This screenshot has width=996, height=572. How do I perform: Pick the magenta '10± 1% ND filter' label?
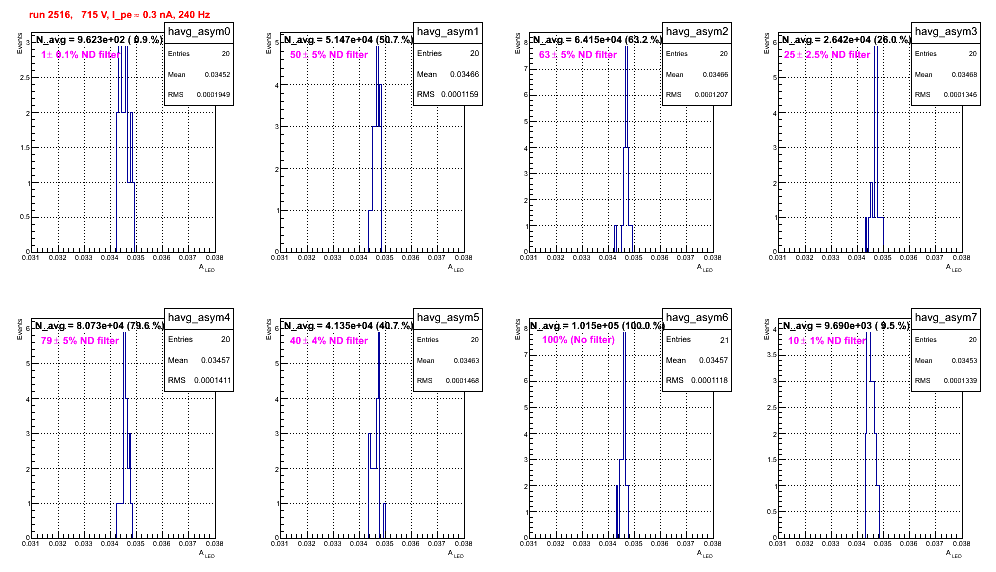pyautogui.click(x=827, y=341)
